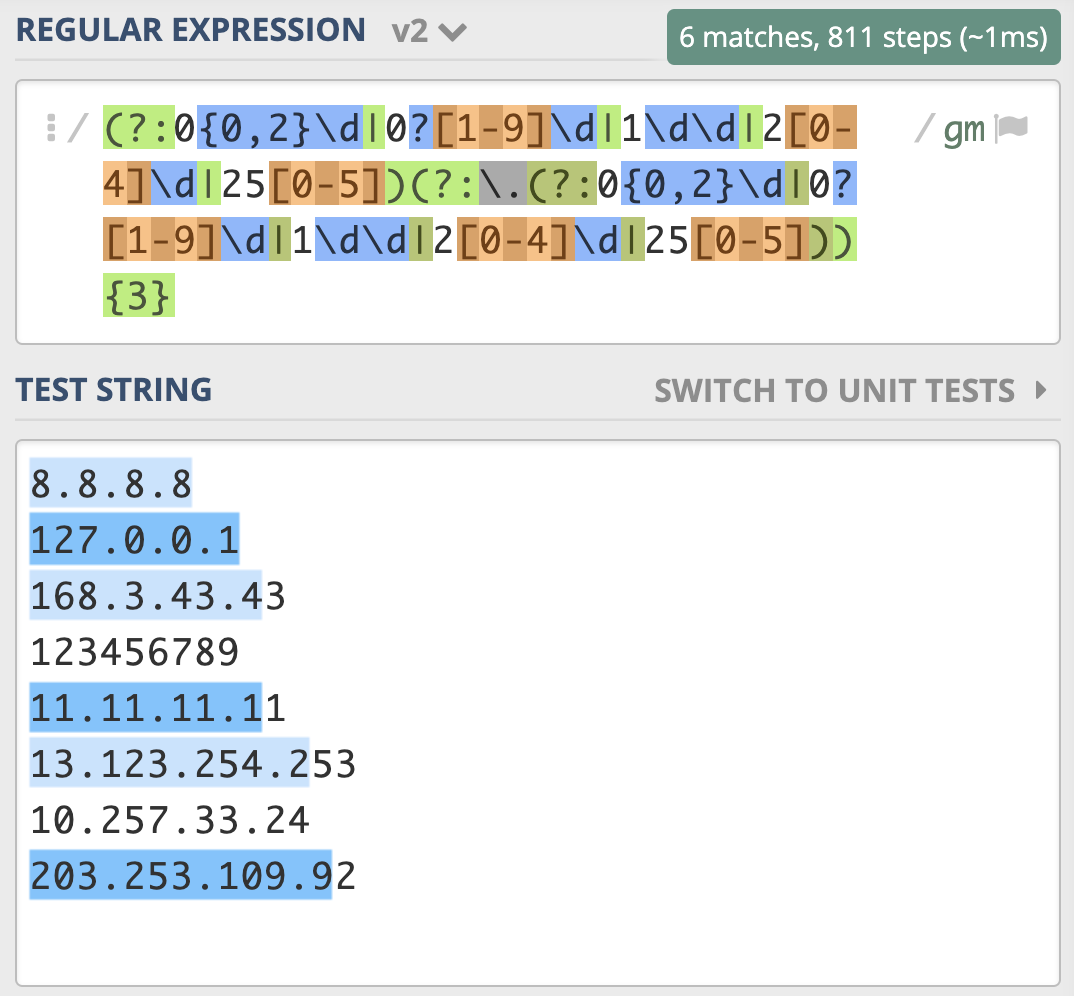The width and height of the screenshot is (1074, 996).
Task: Focus the empty area below the test strings
Action: point(537,940)
